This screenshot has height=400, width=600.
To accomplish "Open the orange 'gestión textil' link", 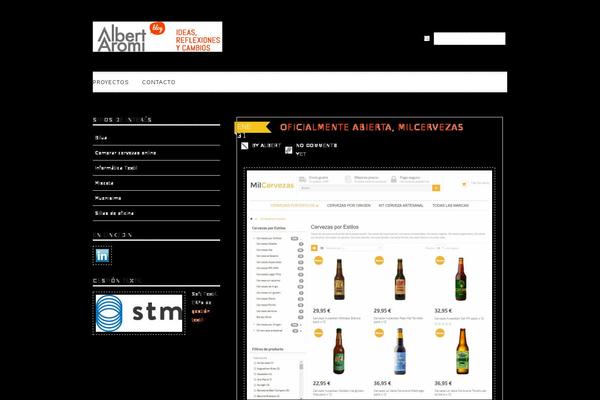I will coord(201,315).
